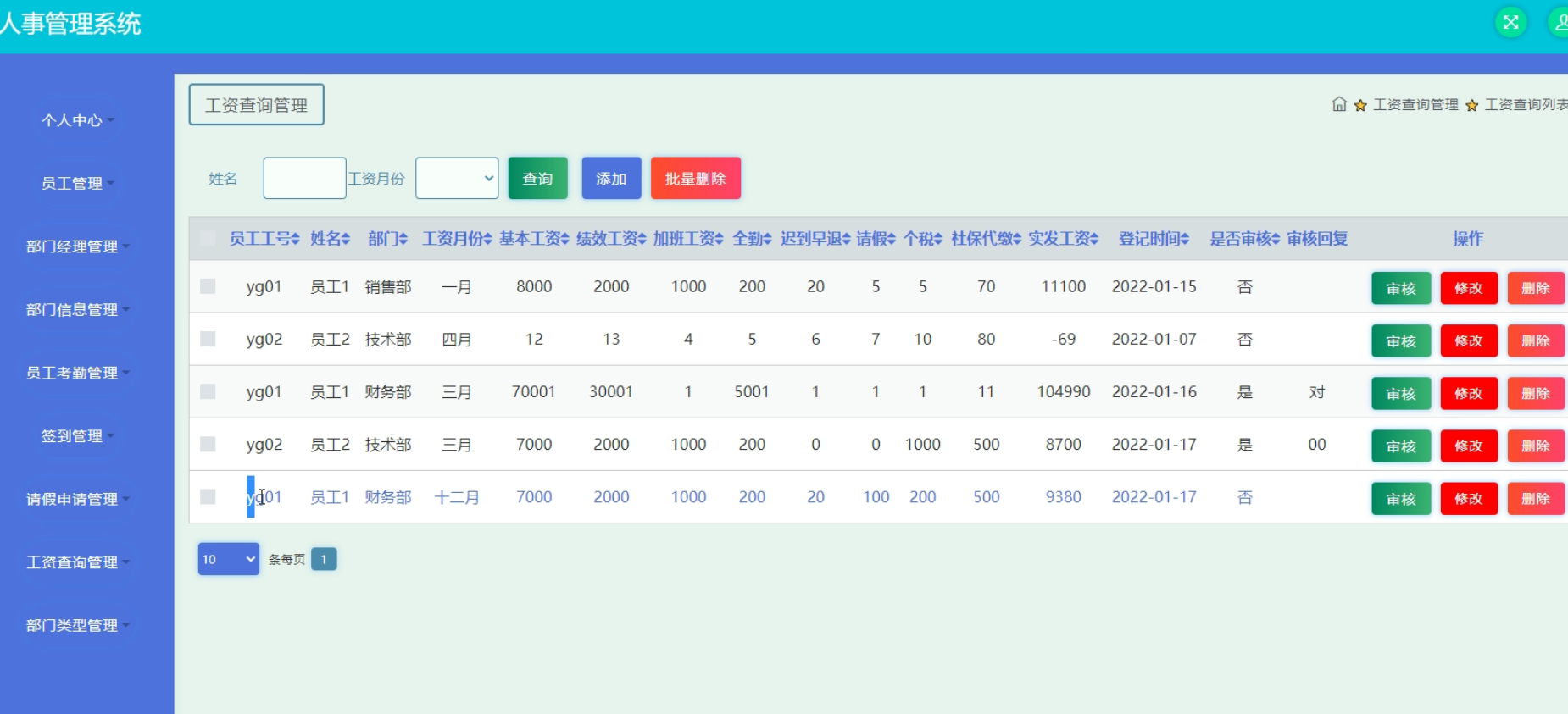The image size is (1568, 714).
Task: Click the 工资查询列表 breadcrumb link
Action: point(1526,104)
